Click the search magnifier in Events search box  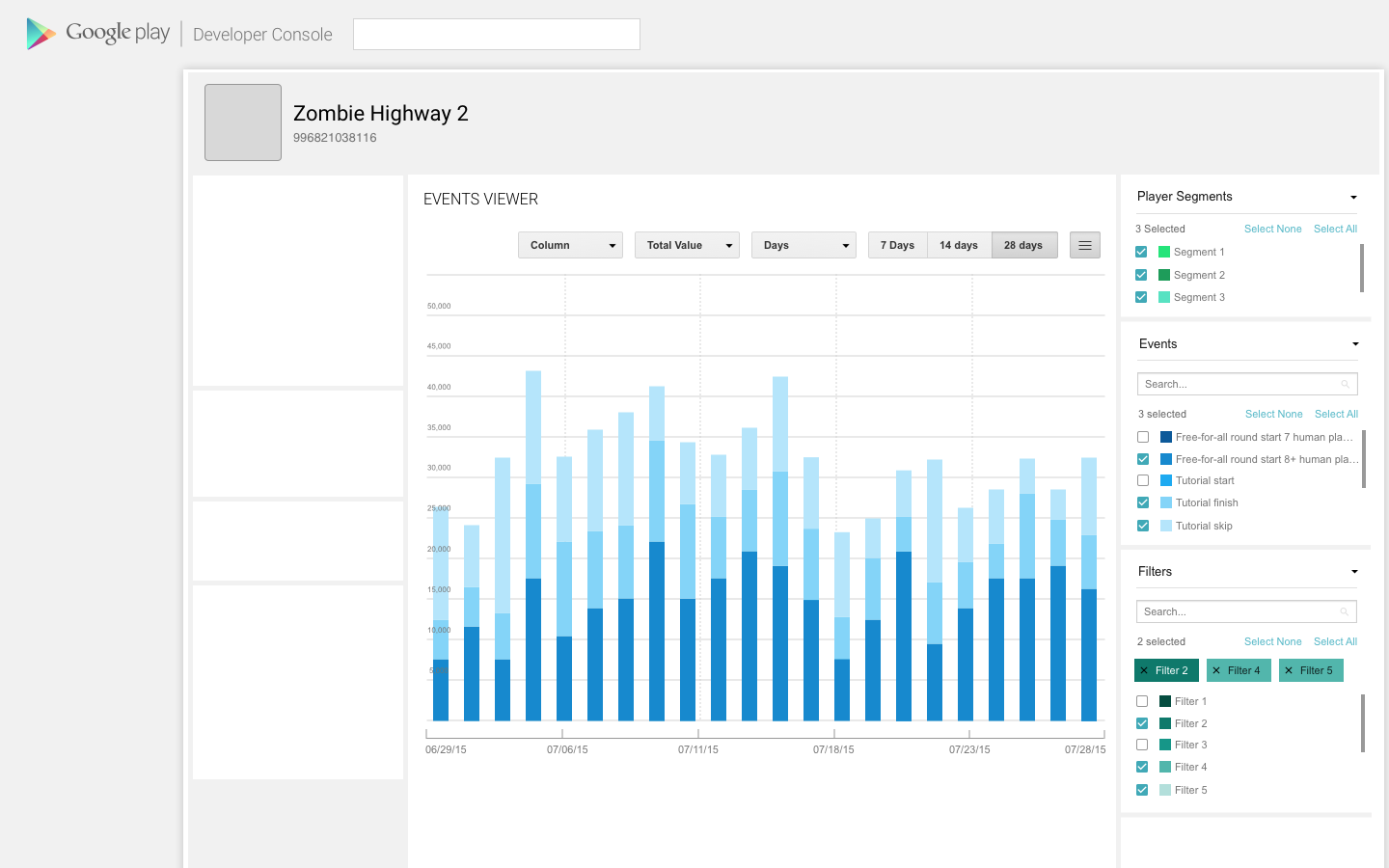pos(1345,385)
